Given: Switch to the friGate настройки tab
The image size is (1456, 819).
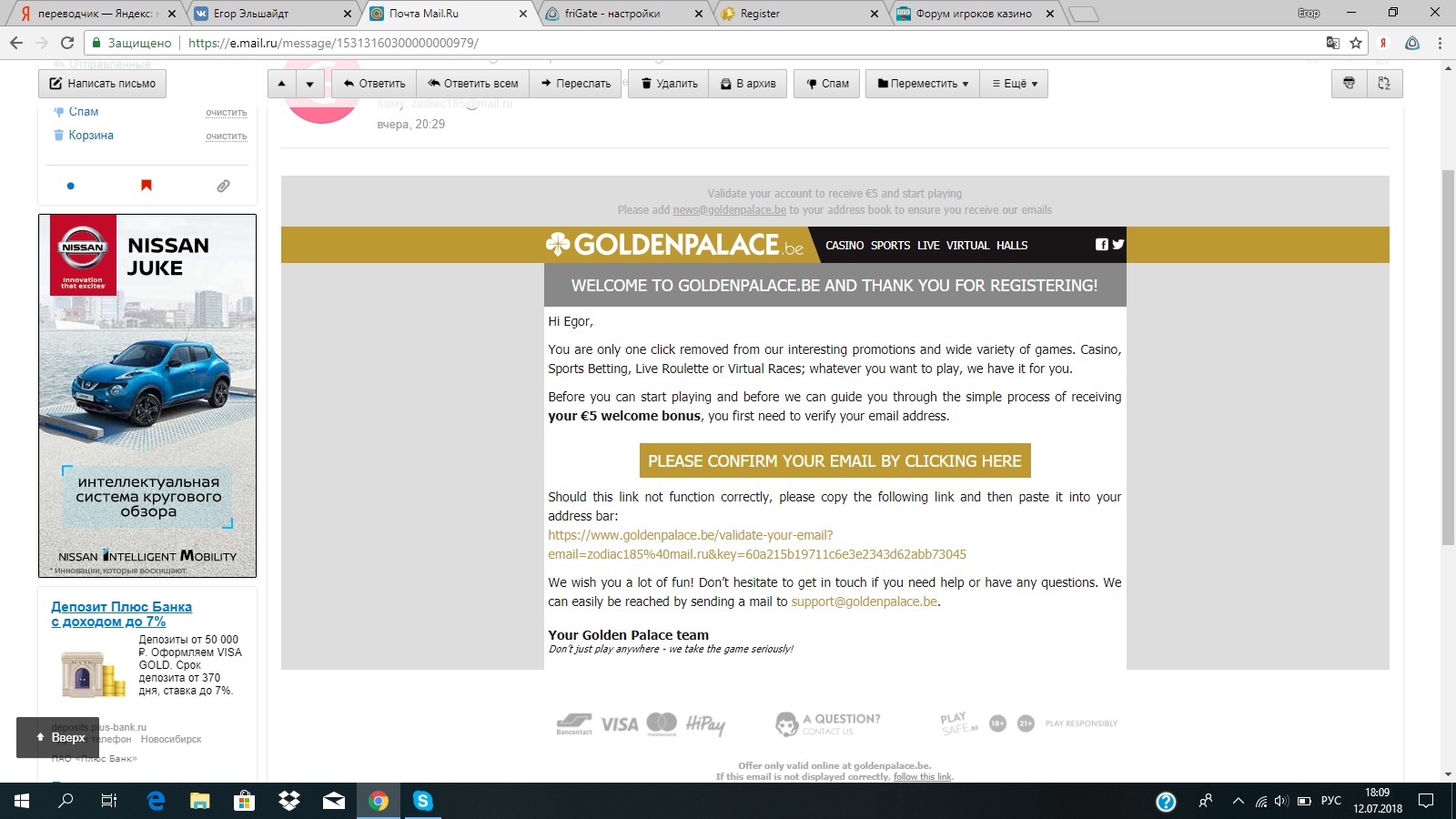Looking at the screenshot, I should tap(624, 14).
